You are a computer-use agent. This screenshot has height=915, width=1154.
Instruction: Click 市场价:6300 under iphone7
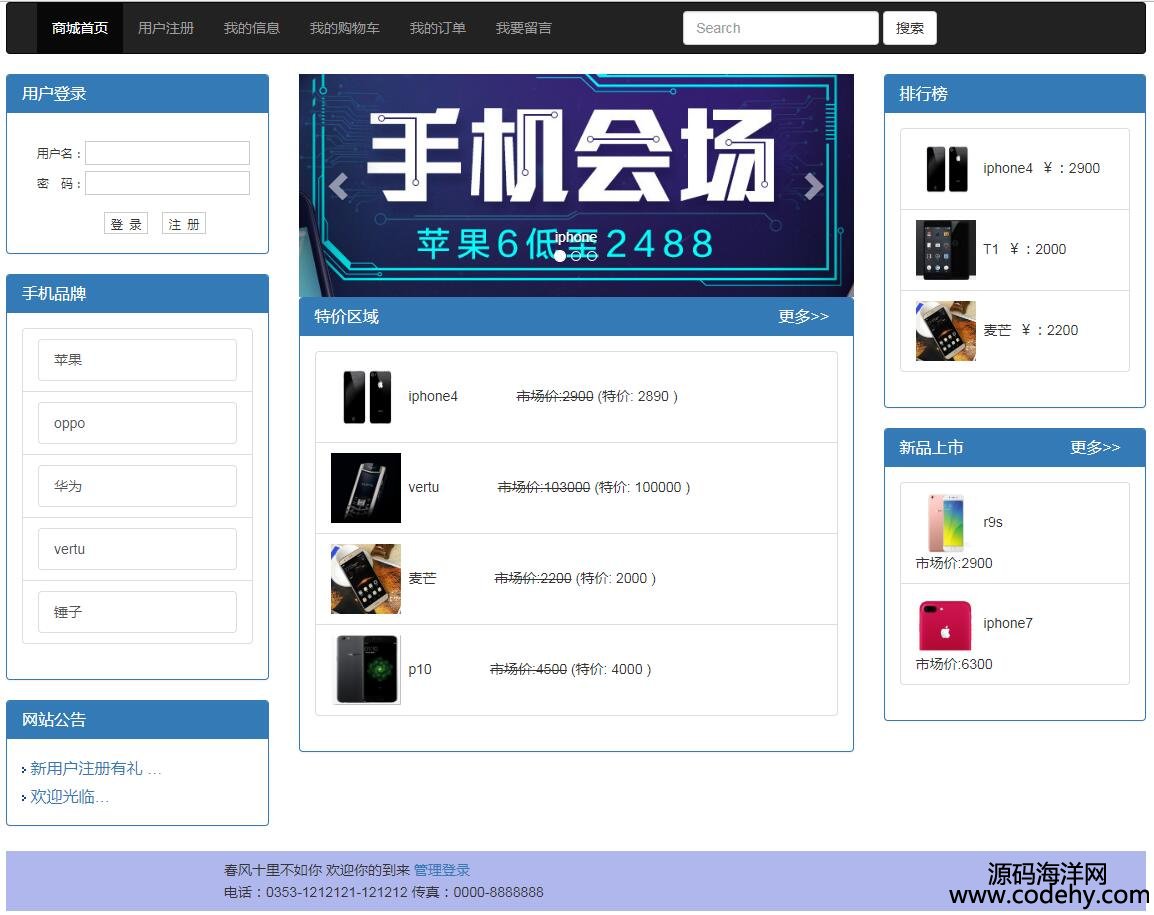tap(954, 664)
